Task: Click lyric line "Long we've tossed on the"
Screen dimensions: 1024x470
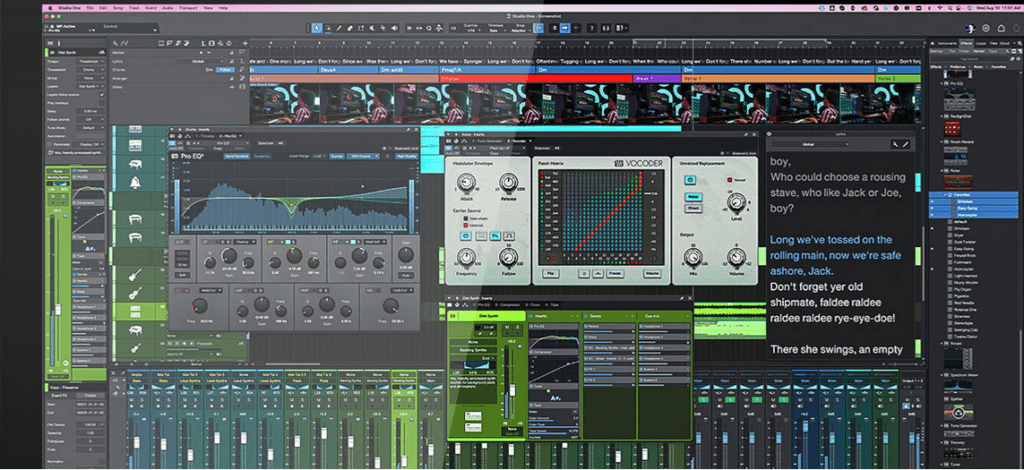Action: pos(831,240)
